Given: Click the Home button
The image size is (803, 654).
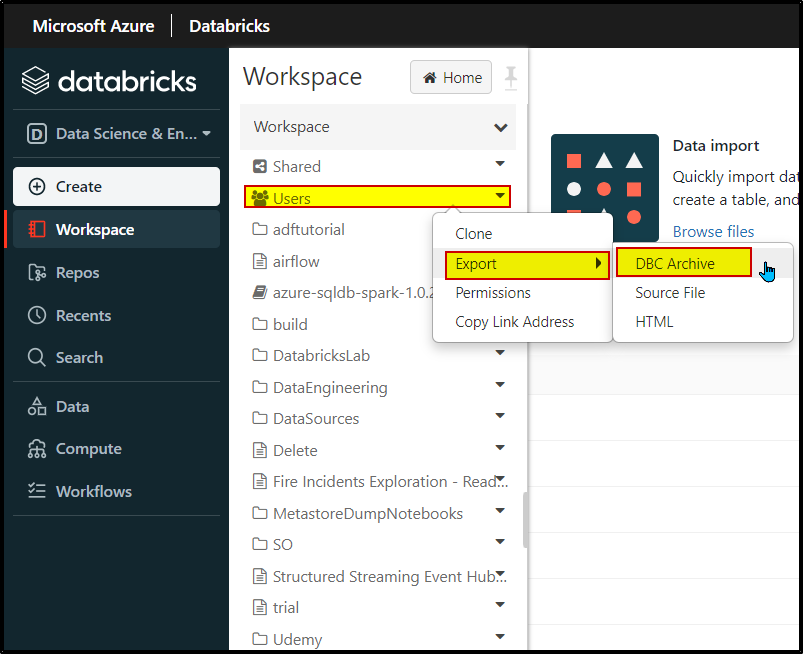Looking at the screenshot, I should [451, 77].
